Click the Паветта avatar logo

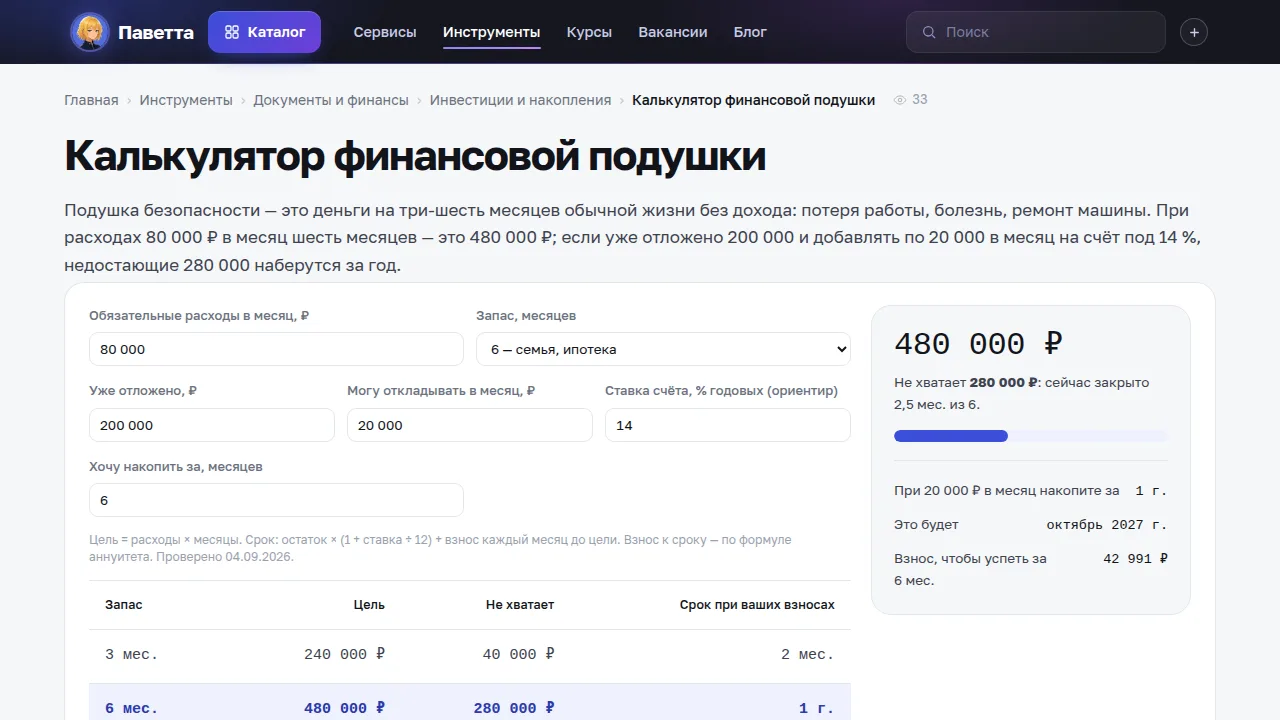tap(89, 32)
